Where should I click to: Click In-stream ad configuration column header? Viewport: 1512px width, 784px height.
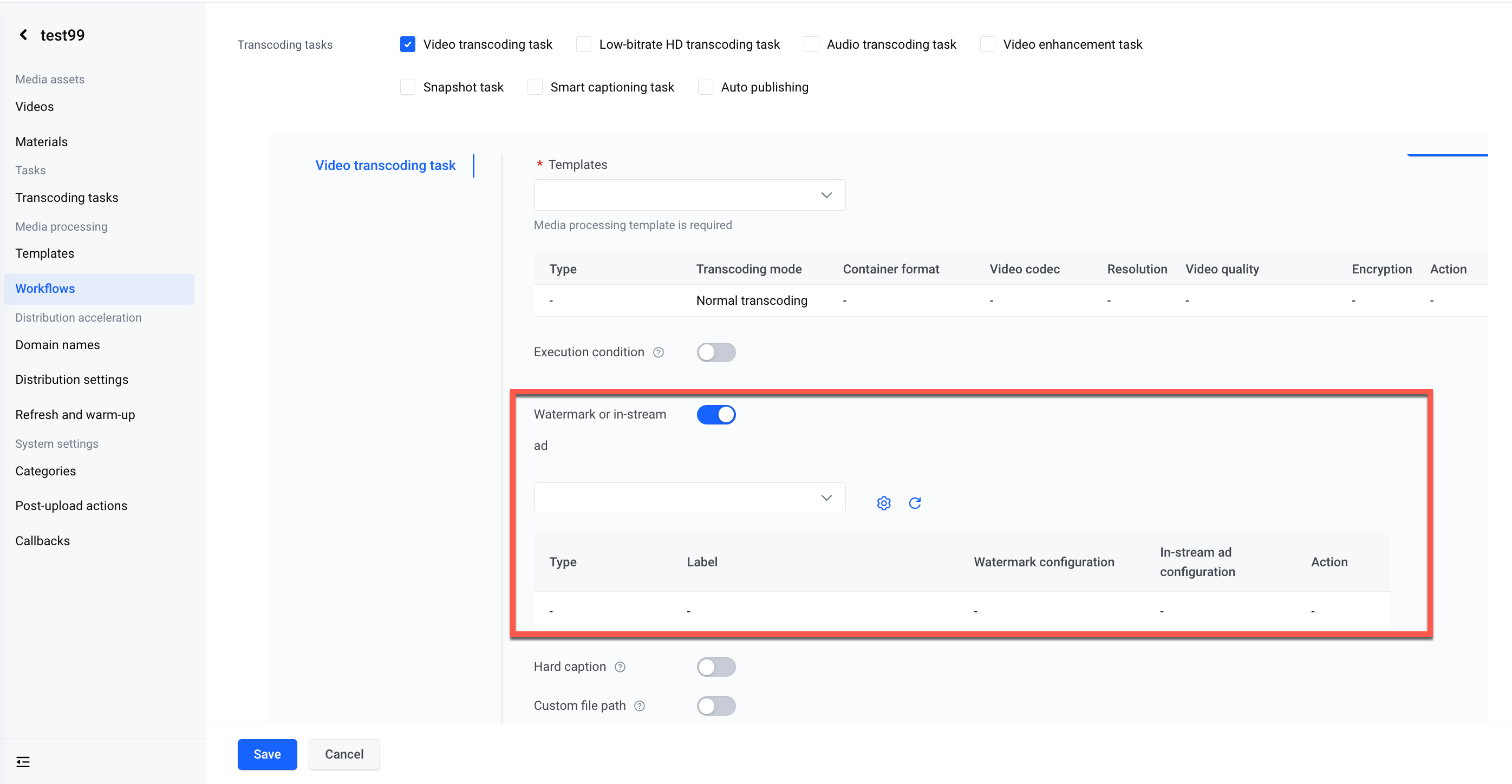coord(1197,562)
